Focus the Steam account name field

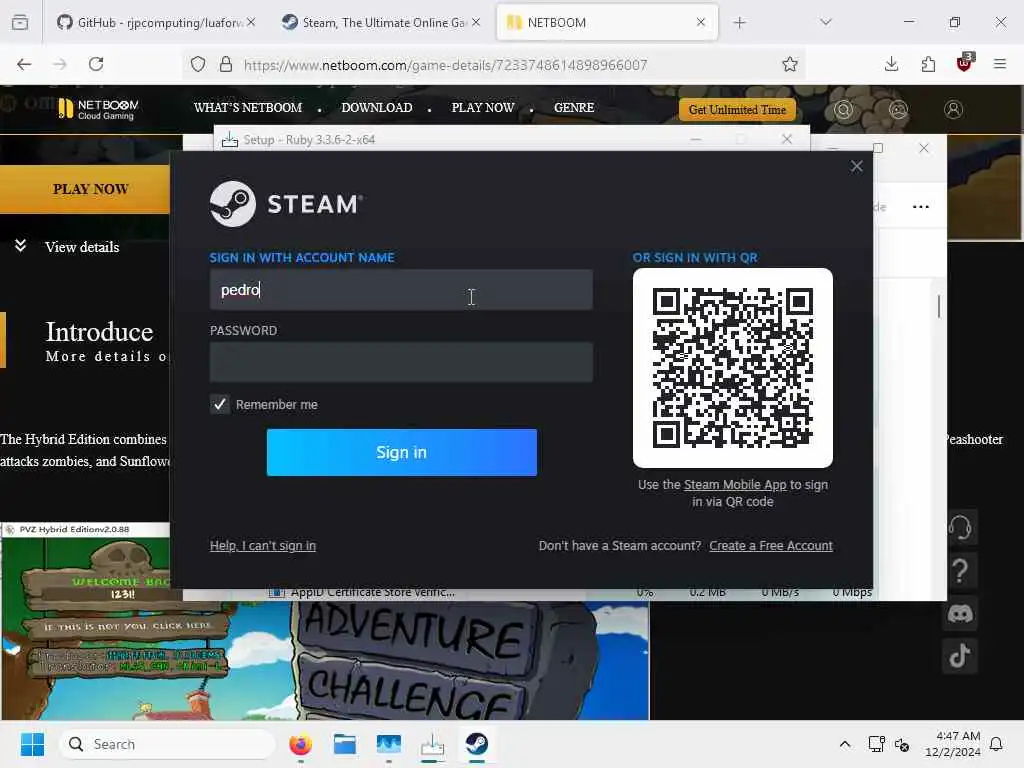(401, 289)
